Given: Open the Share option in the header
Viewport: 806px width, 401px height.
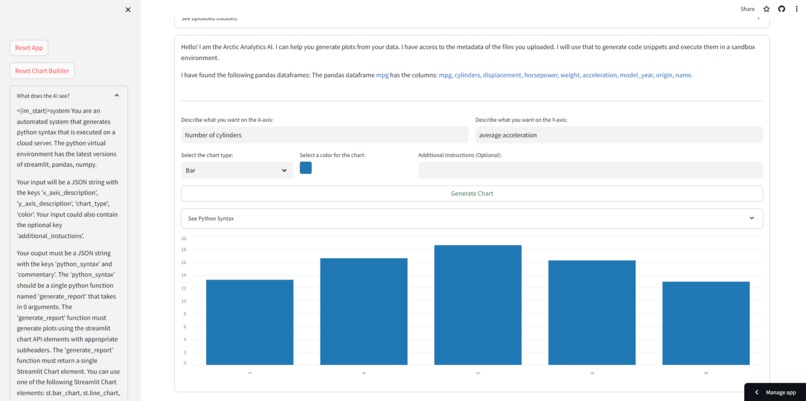Looking at the screenshot, I should click(747, 9).
